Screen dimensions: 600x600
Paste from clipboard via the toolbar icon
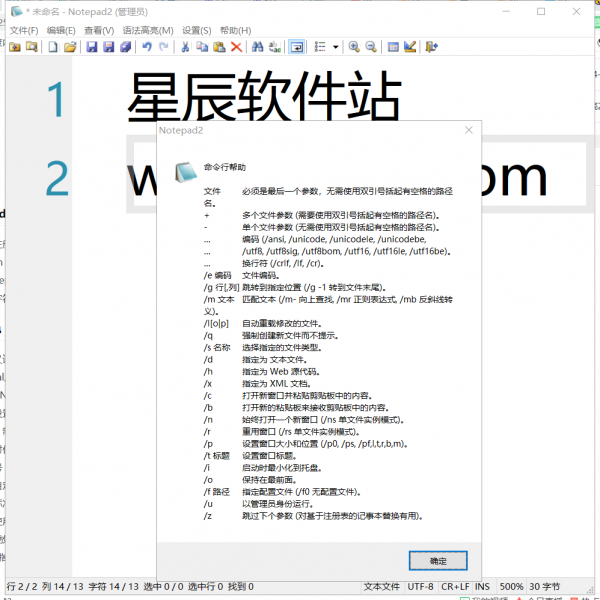[219, 47]
